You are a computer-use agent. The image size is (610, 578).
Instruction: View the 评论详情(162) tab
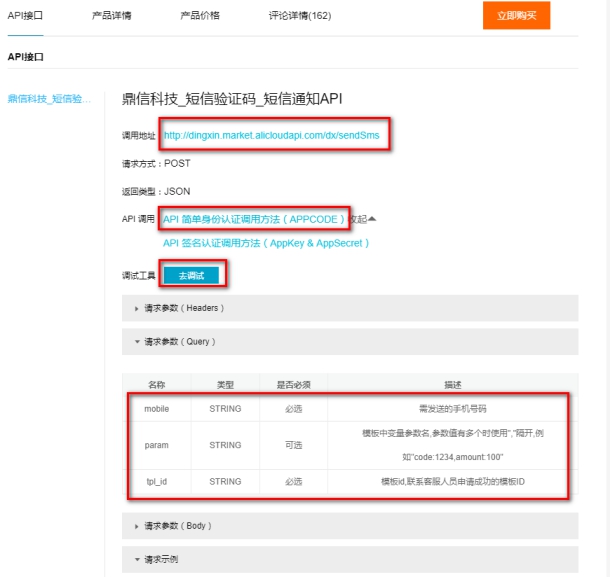[x=300, y=16]
